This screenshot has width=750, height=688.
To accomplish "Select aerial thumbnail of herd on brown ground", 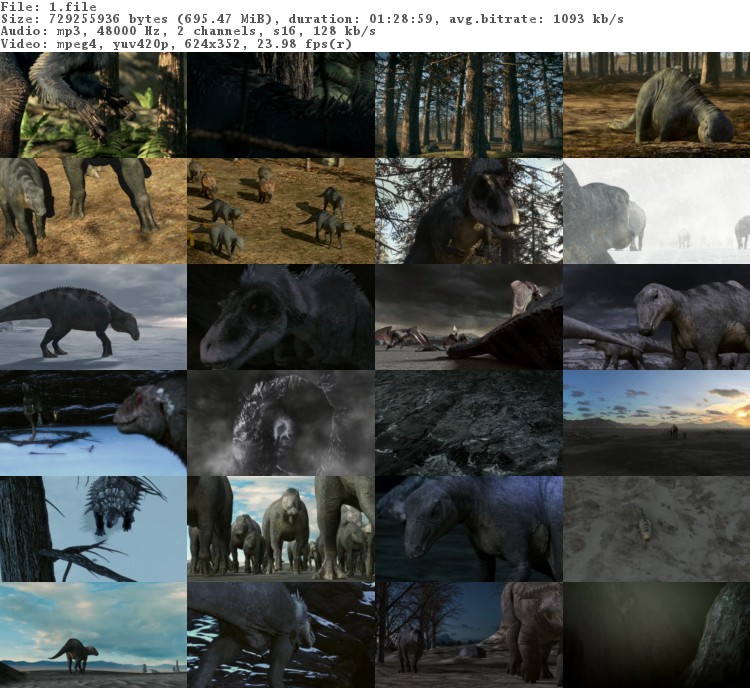I will [x=281, y=211].
